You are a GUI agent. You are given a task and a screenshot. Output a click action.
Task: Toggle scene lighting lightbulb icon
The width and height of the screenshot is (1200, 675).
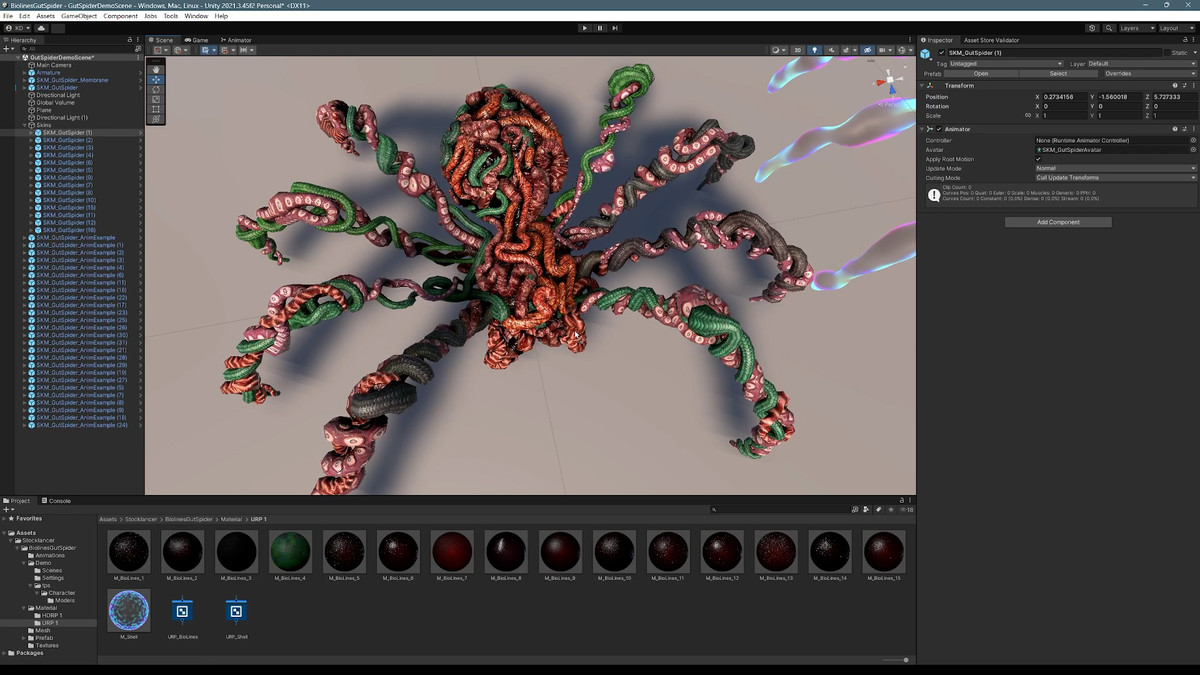pyautogui.click(x=814, y=50)
